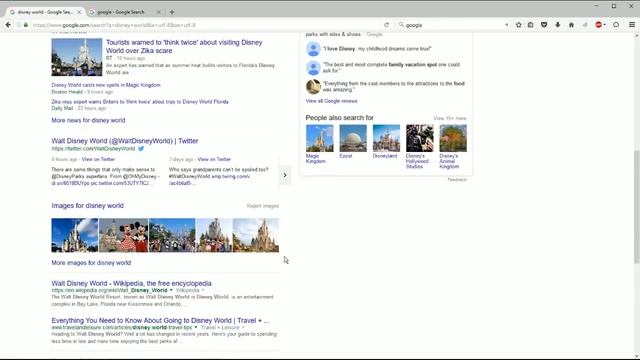Click third reviewer photo avatar about food
The height and width of the screenshot is (360, 640).
313,87
